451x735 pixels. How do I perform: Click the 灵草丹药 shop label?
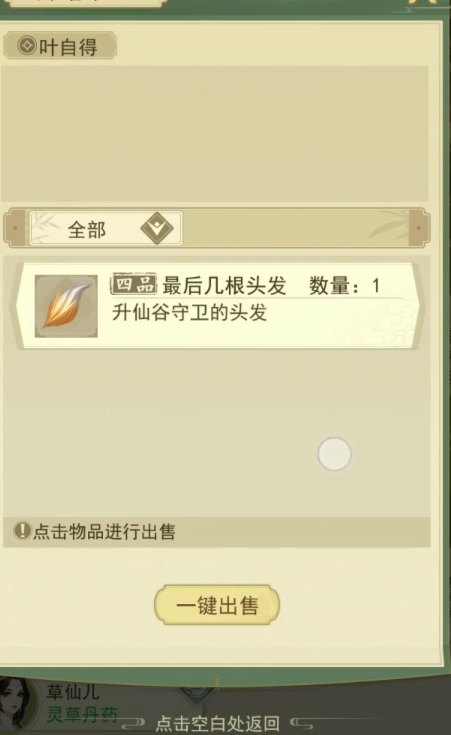[x=82, y=714]
